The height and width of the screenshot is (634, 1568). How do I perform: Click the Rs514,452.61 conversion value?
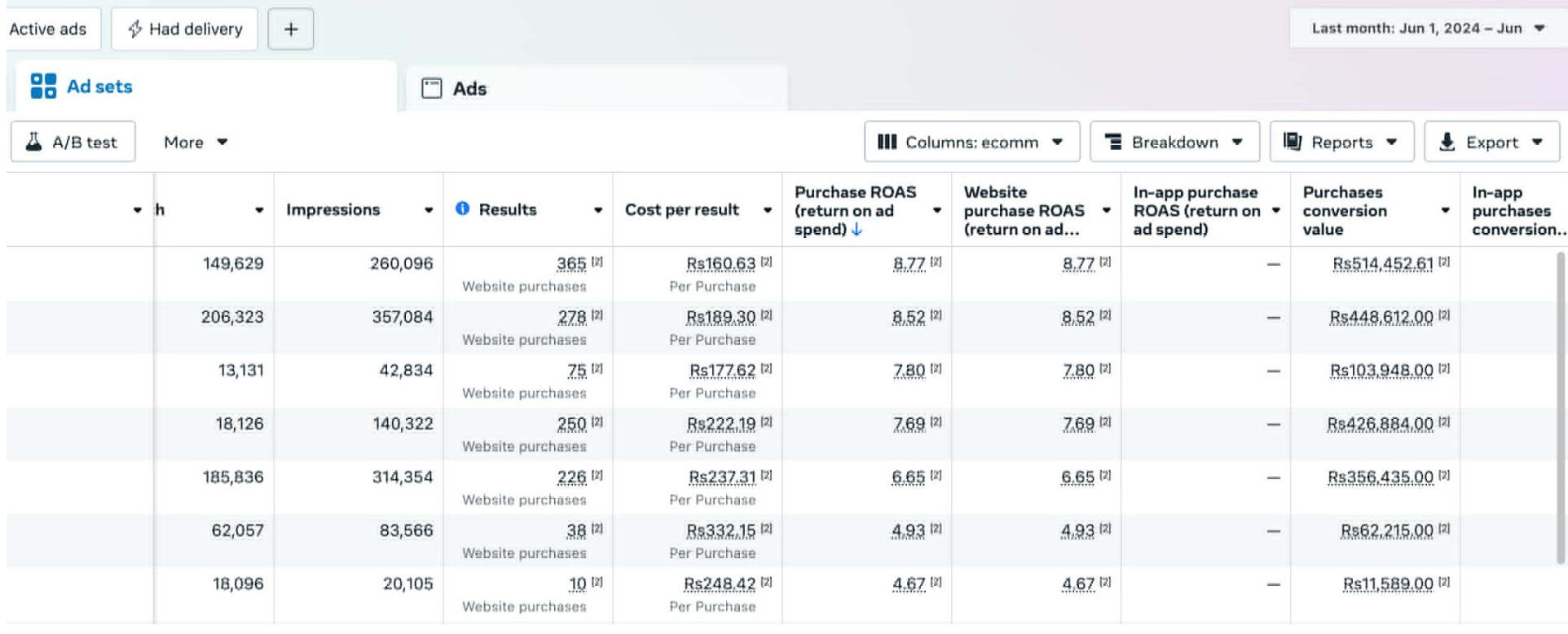click(1382, 263)
